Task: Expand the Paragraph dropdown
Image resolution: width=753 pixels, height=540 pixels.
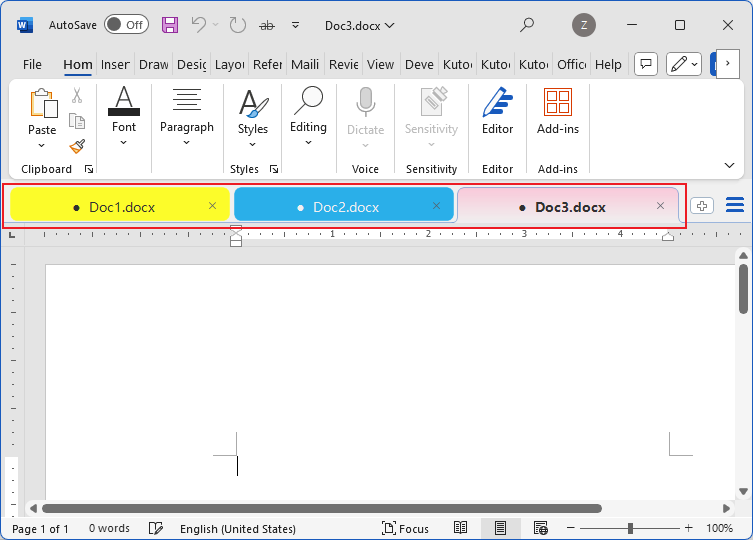Action: [x=187, y=142]
